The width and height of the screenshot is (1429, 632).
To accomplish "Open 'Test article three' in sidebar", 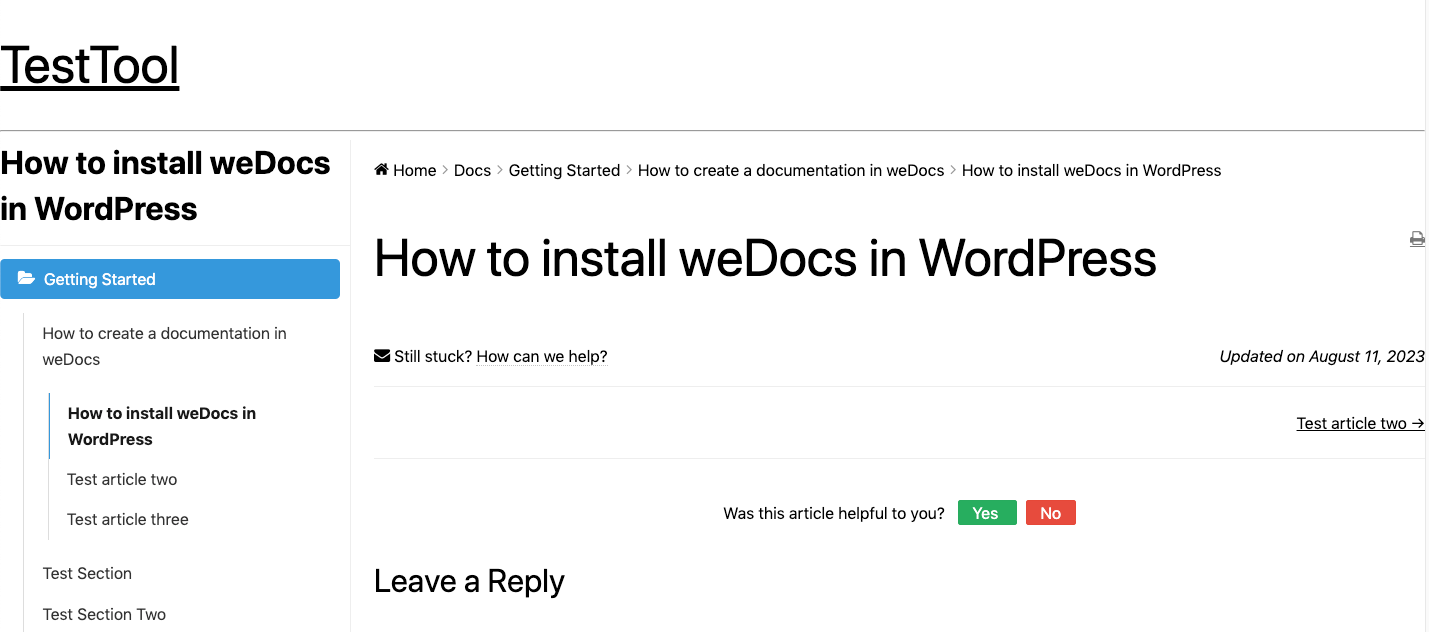I will pyautogui.click(x=128, y=519).
